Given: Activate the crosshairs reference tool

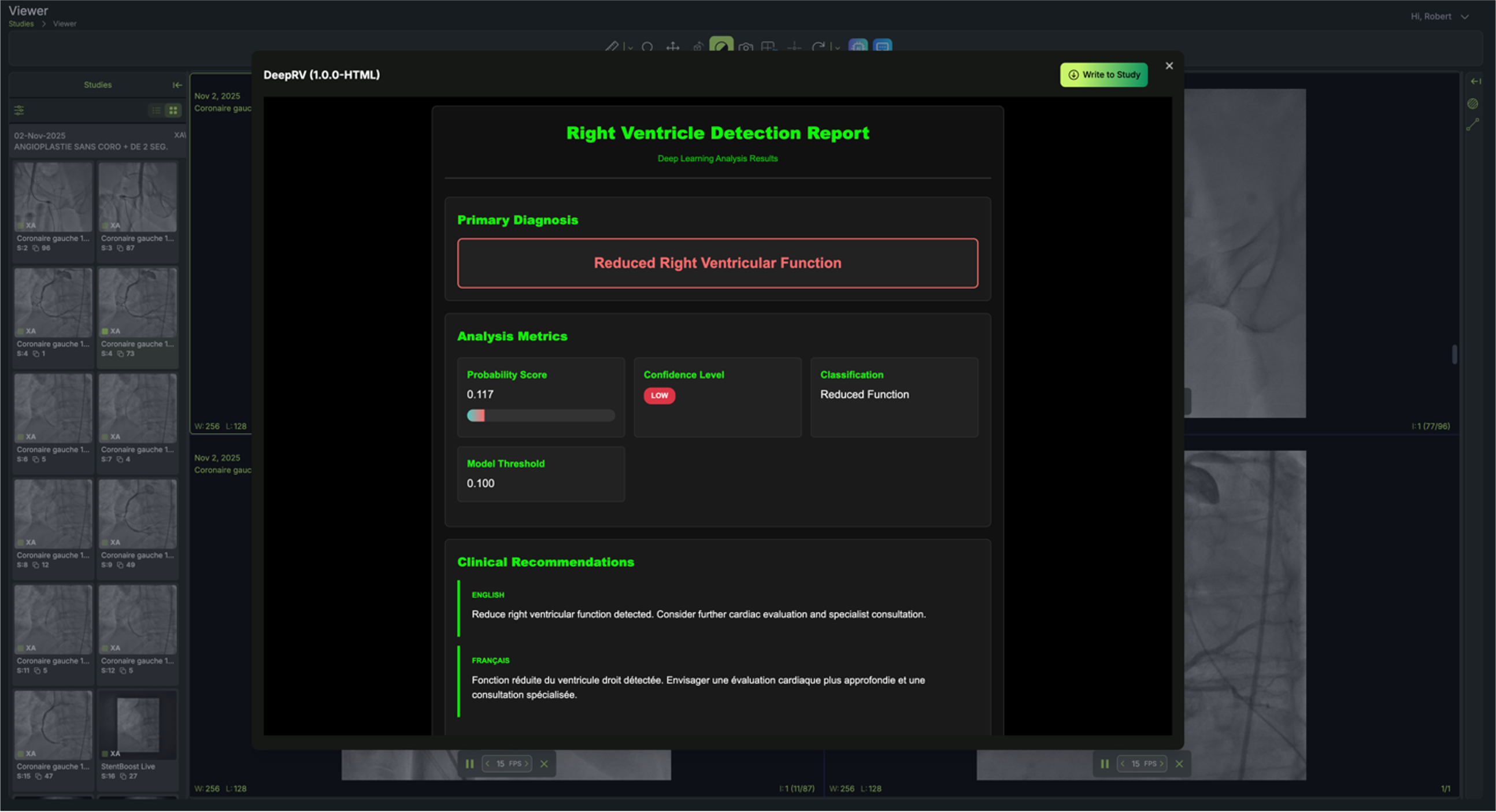Looking at the screenshot, I should coord(794,47).
